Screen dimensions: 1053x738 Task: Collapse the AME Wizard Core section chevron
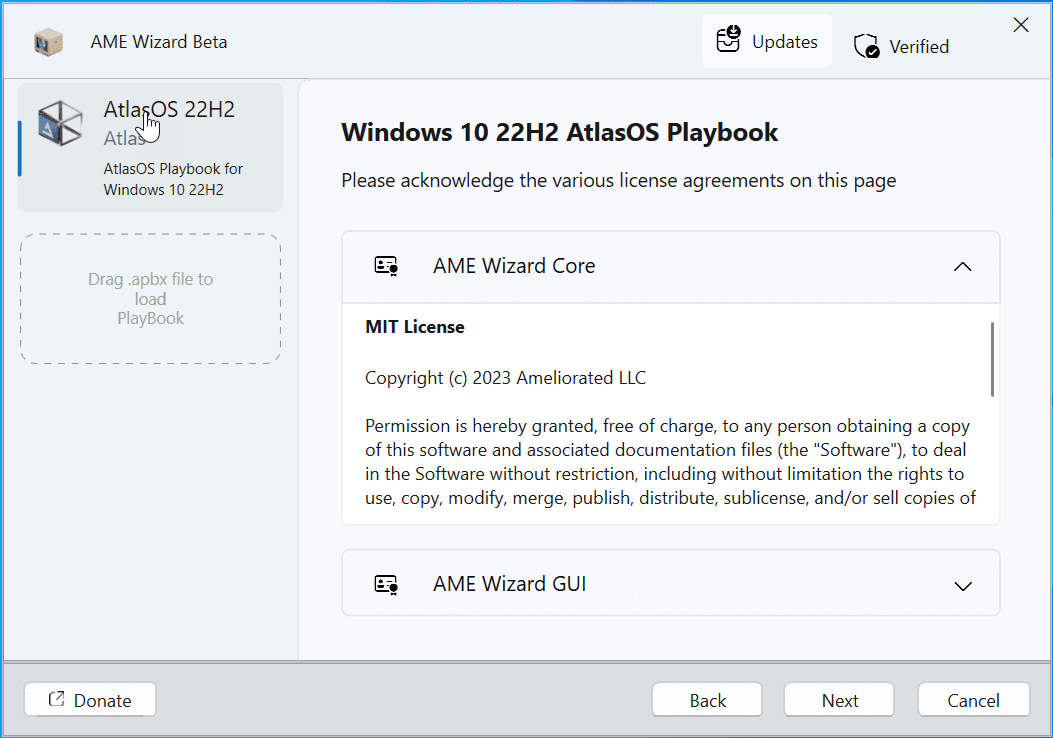point(962,267)
